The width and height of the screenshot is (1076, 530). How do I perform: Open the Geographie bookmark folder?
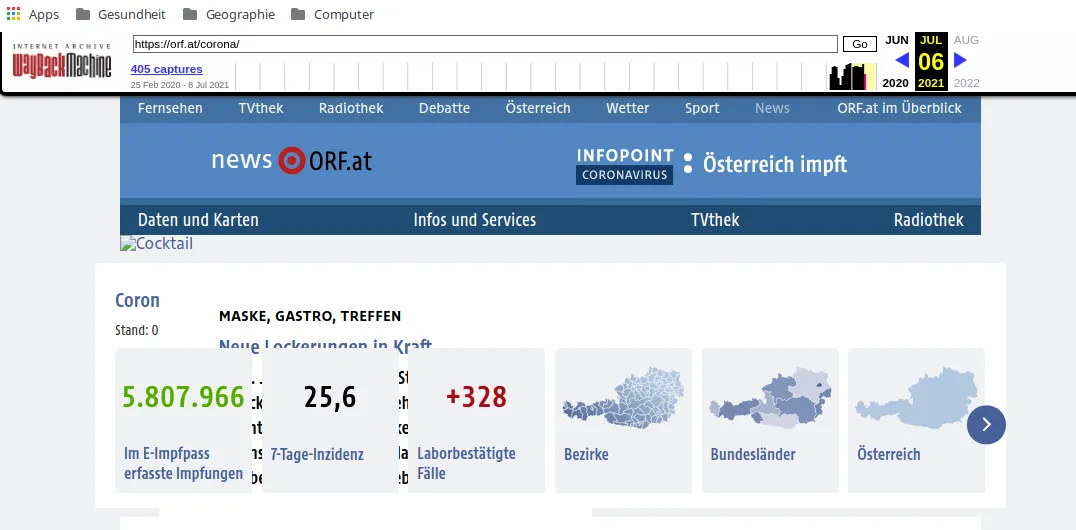pyautogui.click(x=229, y=14)
